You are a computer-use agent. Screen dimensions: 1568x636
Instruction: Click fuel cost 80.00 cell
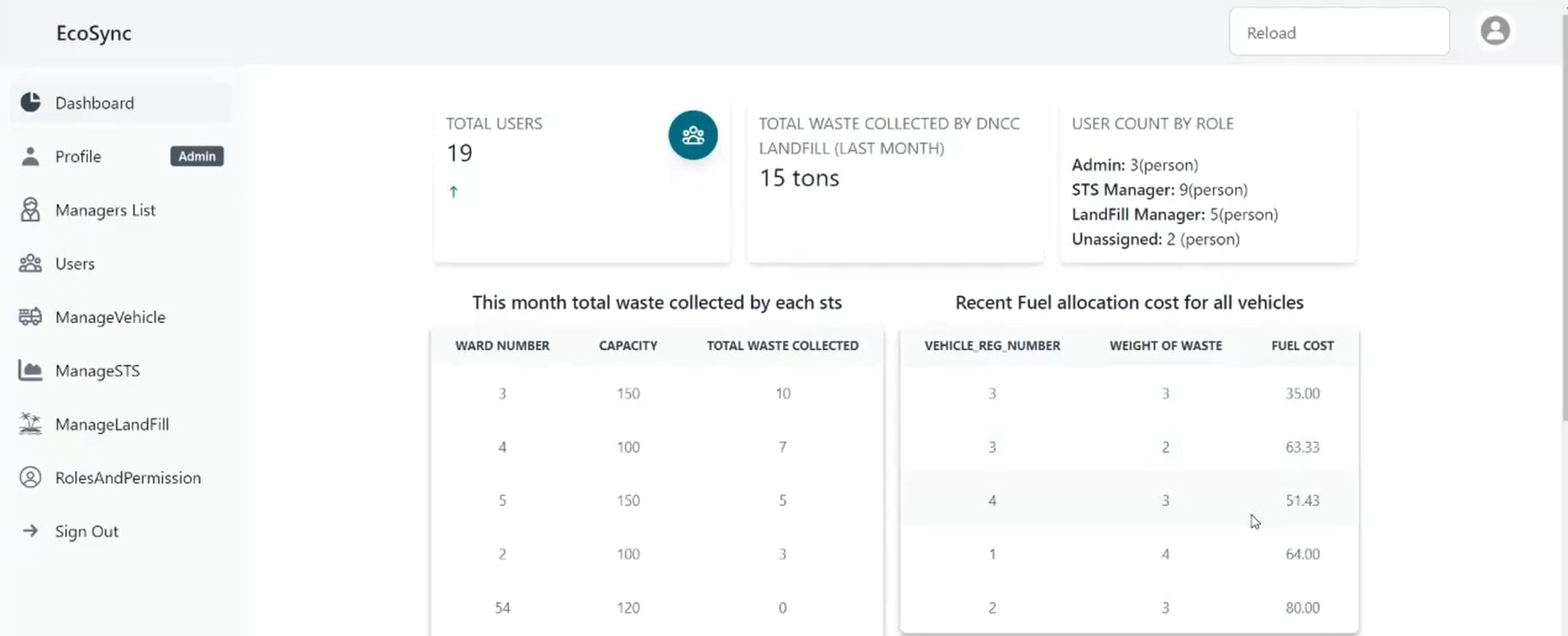point(1302,608)
